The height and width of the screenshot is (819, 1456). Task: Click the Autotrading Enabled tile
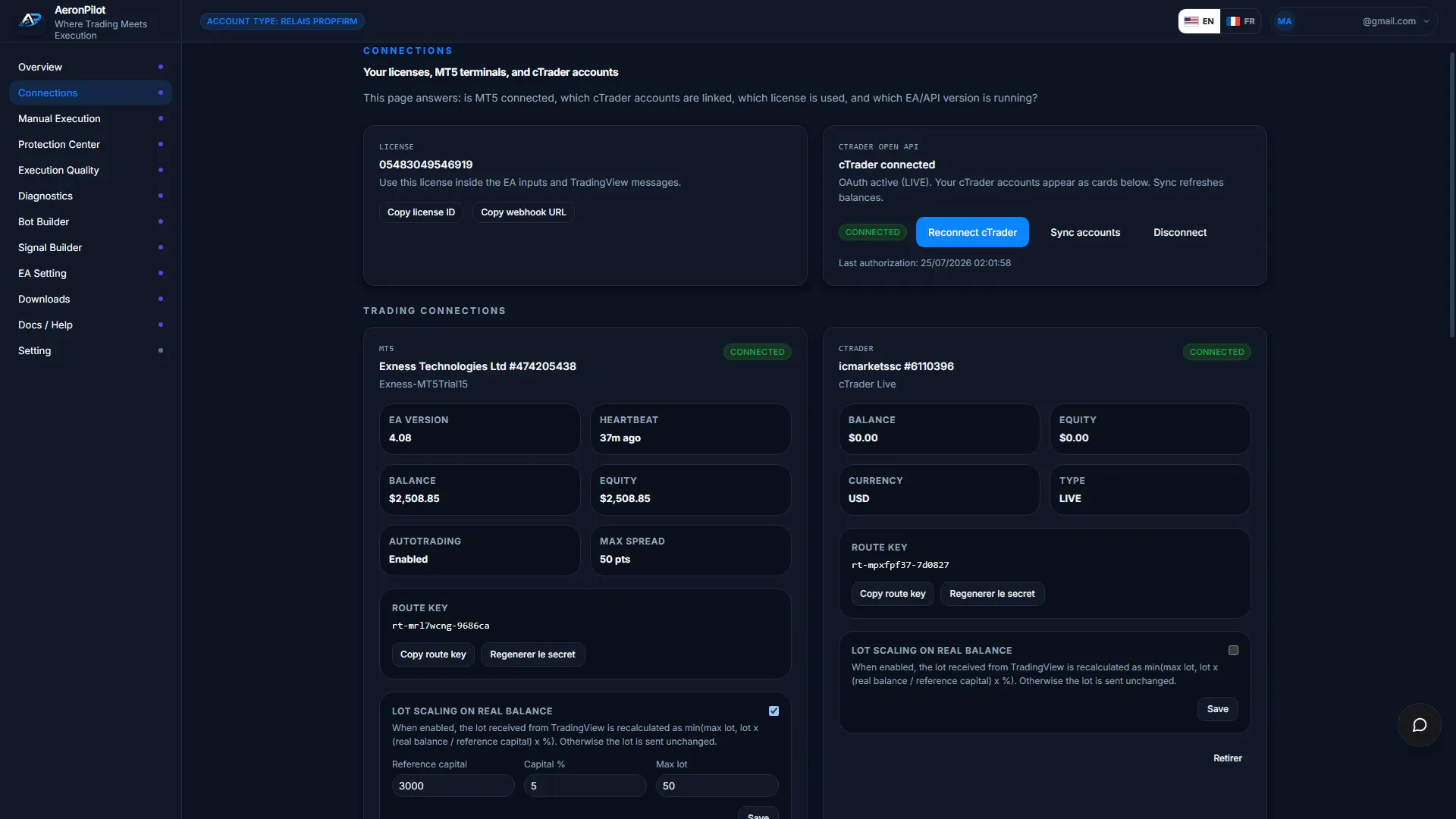click(480, 551)
